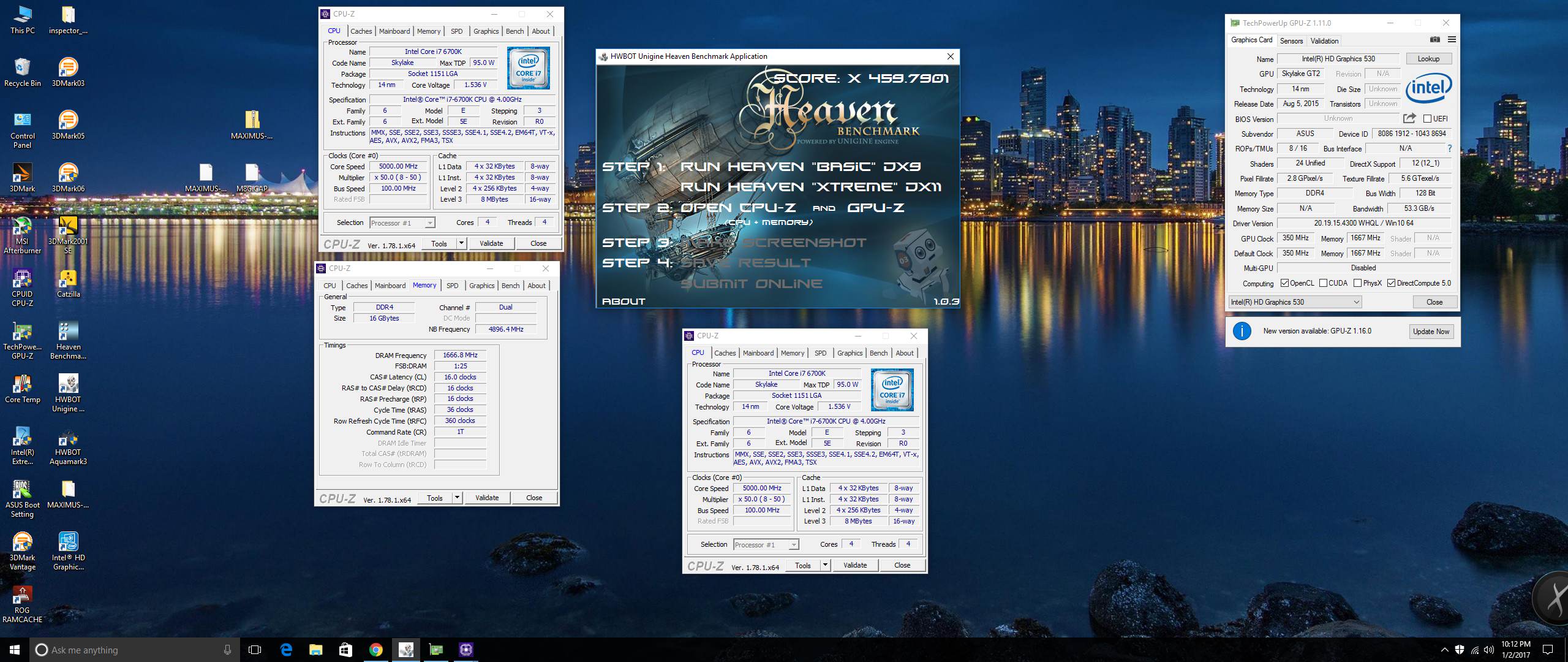Image resolution: width=1568 pixels, height=662 pixels.
Task: Click Update Now for GPU-Z 1.16.0
Action: 1431,332
